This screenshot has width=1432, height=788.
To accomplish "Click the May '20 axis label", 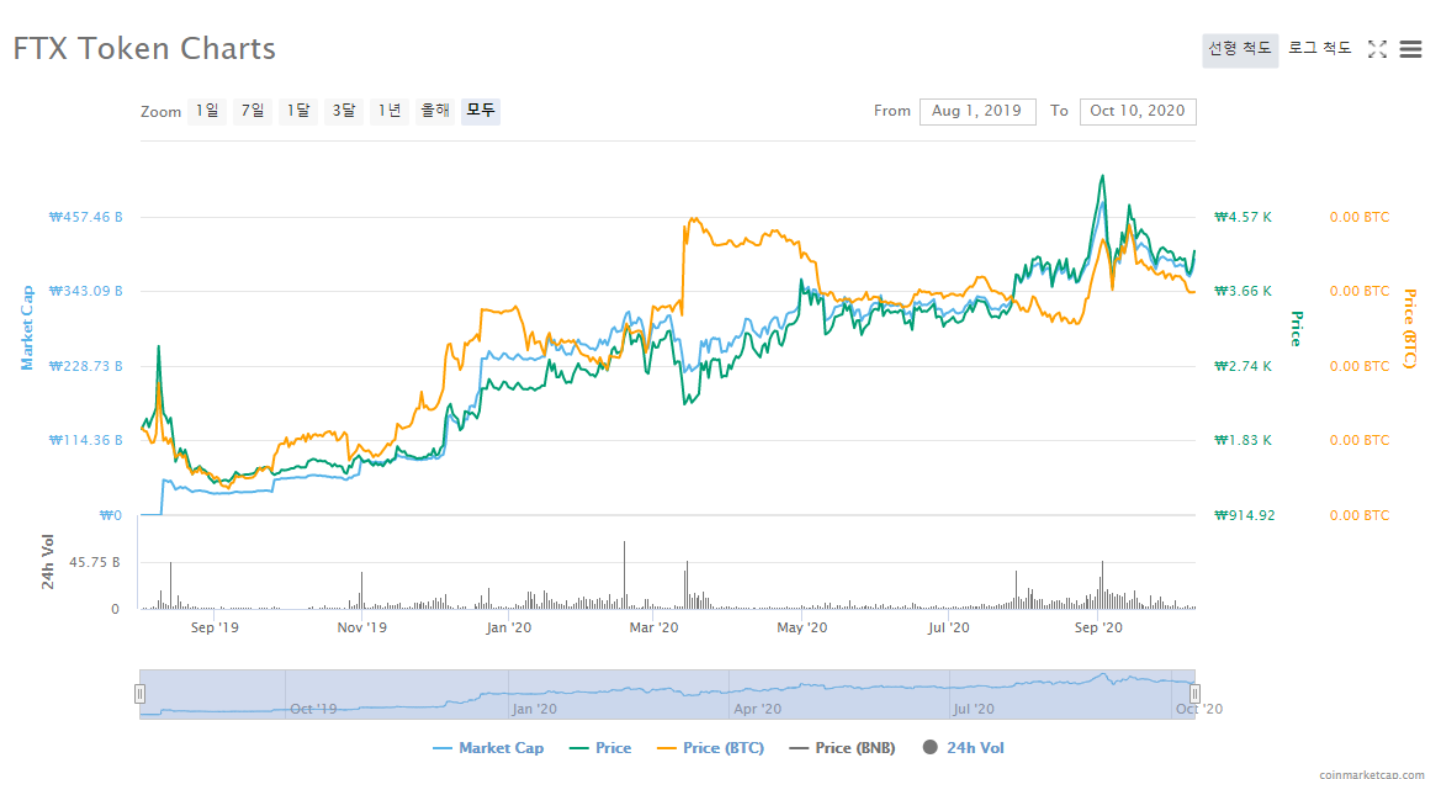I will click(802, 627).
